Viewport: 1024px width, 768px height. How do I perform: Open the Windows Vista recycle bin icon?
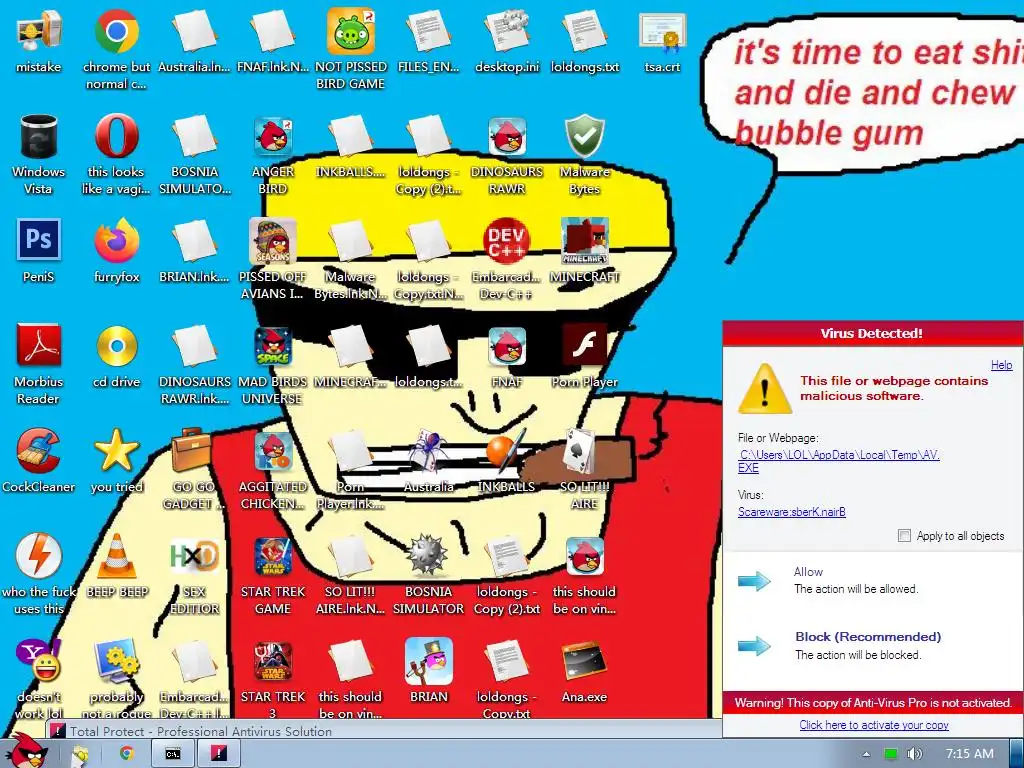[39, 136]
